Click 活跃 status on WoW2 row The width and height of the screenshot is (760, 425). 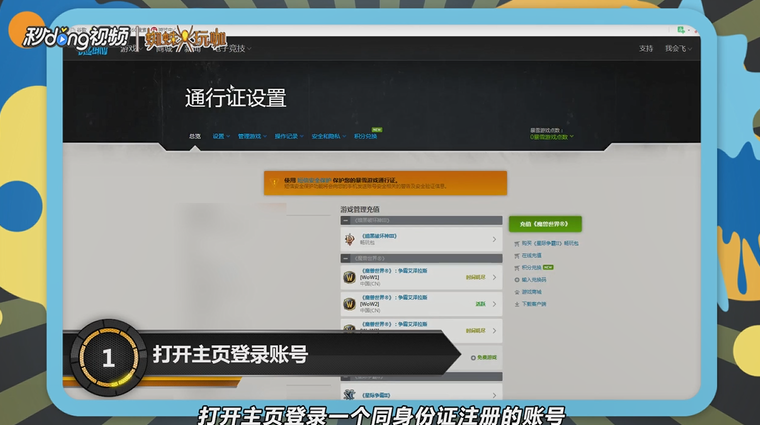[x=480, y=304]
